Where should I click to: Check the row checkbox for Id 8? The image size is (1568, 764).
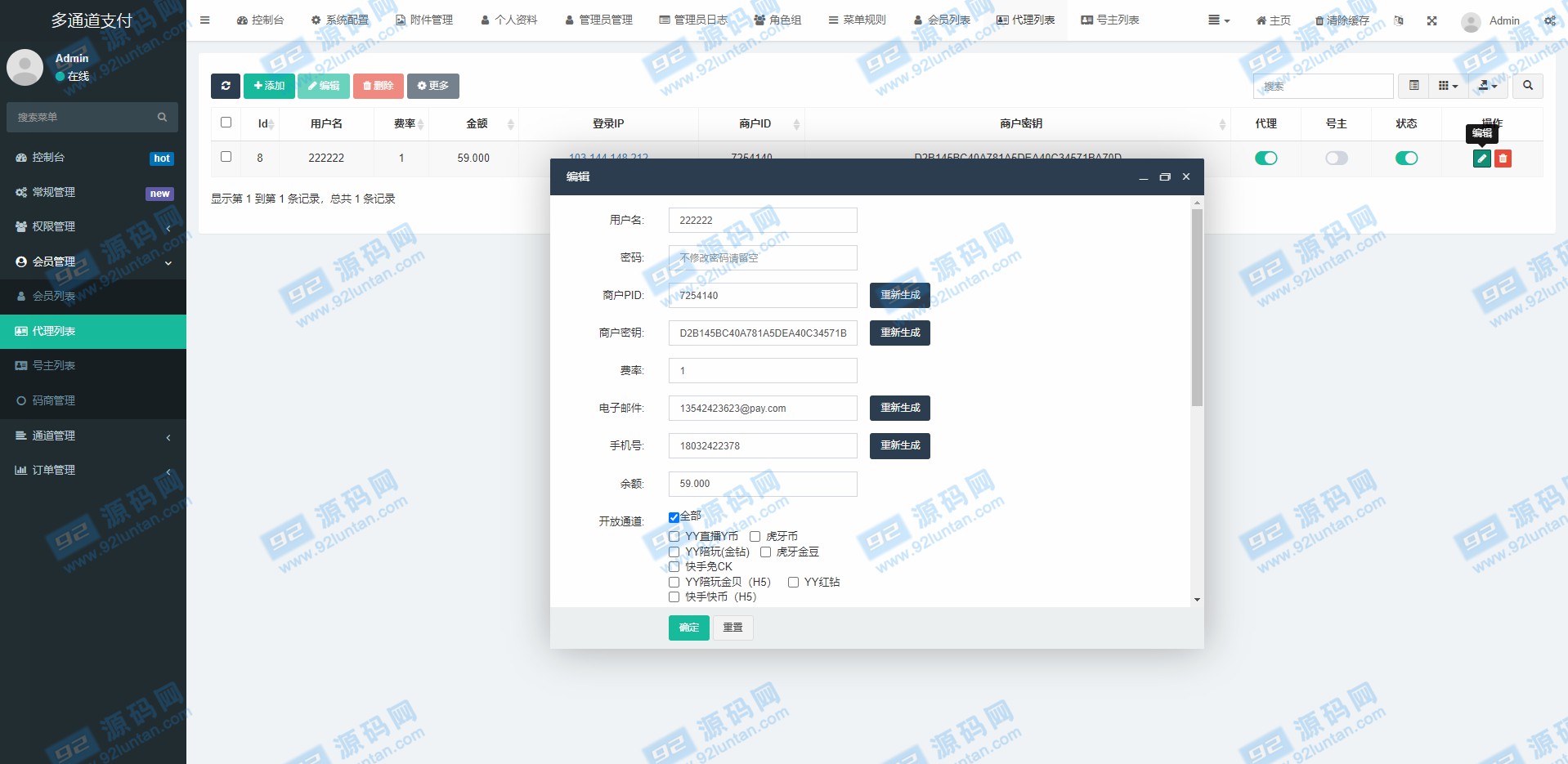pos(226,157)
